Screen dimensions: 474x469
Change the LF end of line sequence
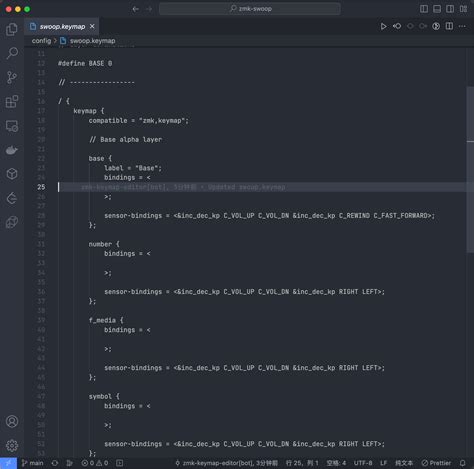(383, 463)
